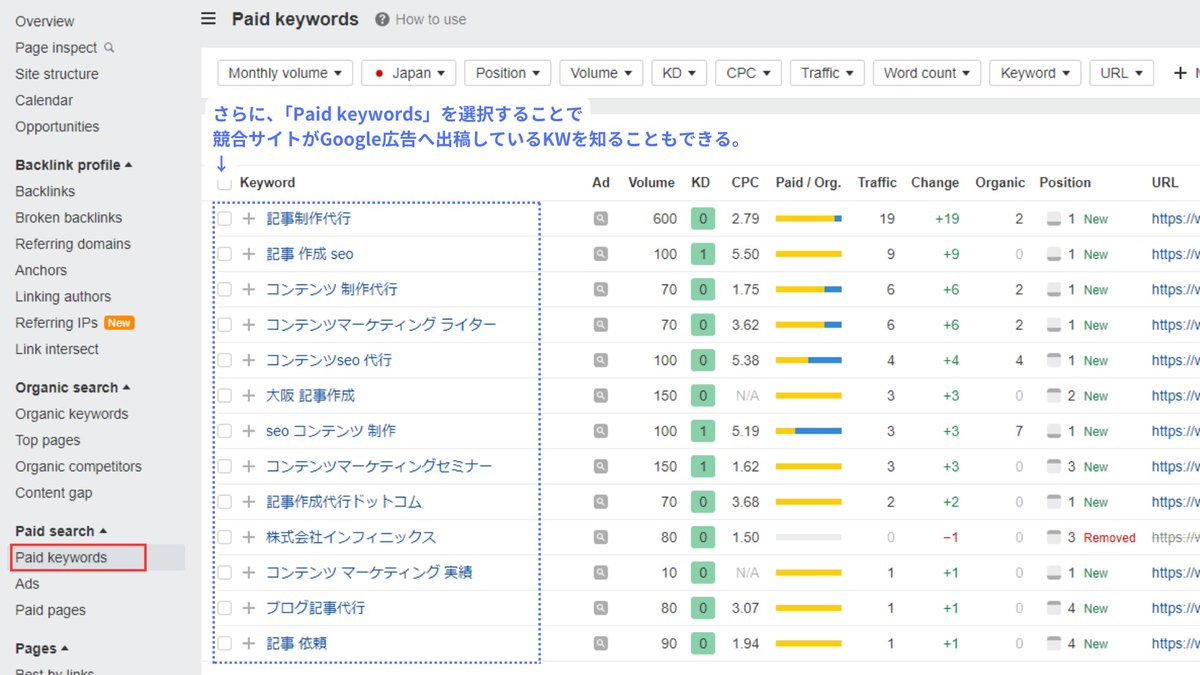Click the search icon next to Page inspect

tap(109, 47)
